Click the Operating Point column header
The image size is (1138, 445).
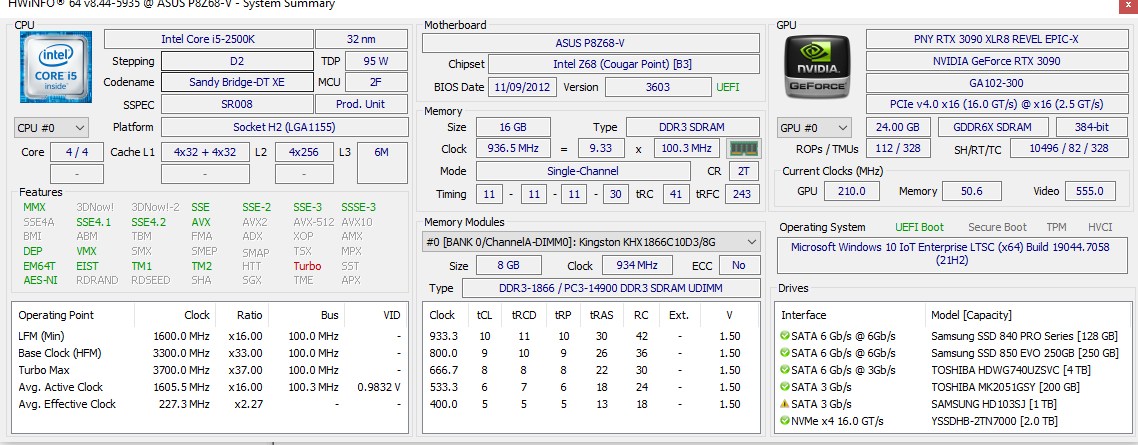(x=56, y=315)
